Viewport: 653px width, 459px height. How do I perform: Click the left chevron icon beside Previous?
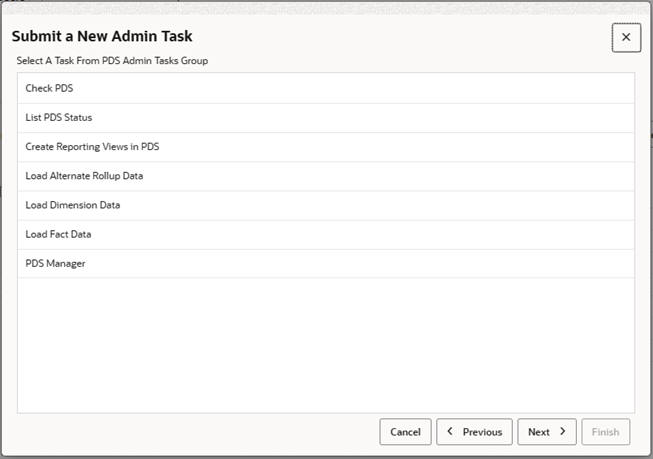450,432
